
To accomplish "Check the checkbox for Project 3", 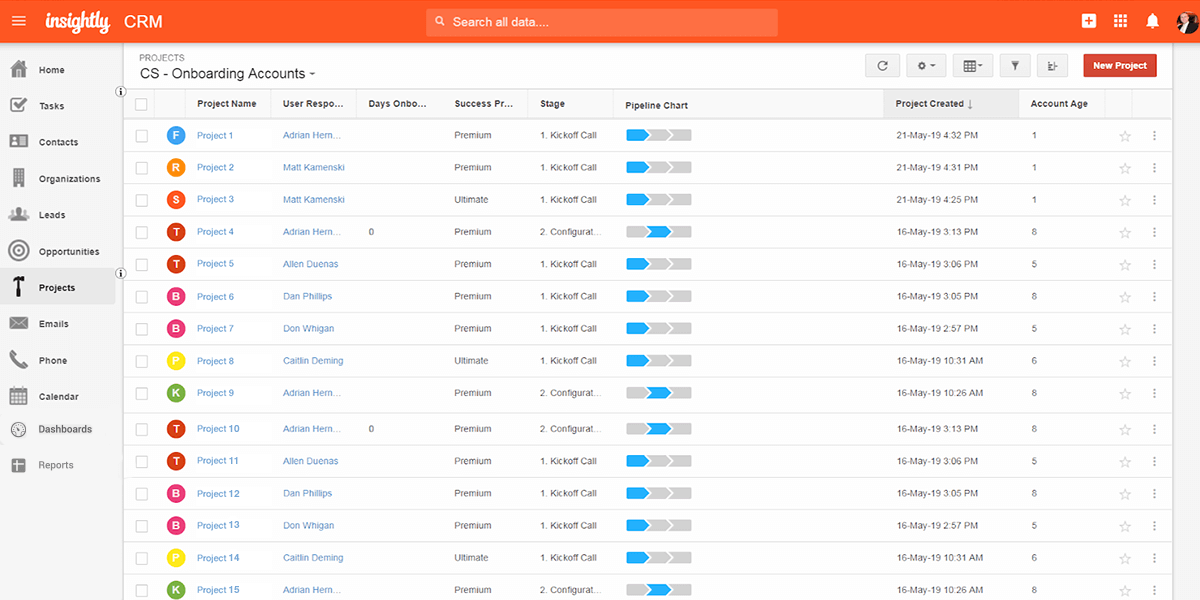I will 141,199.
